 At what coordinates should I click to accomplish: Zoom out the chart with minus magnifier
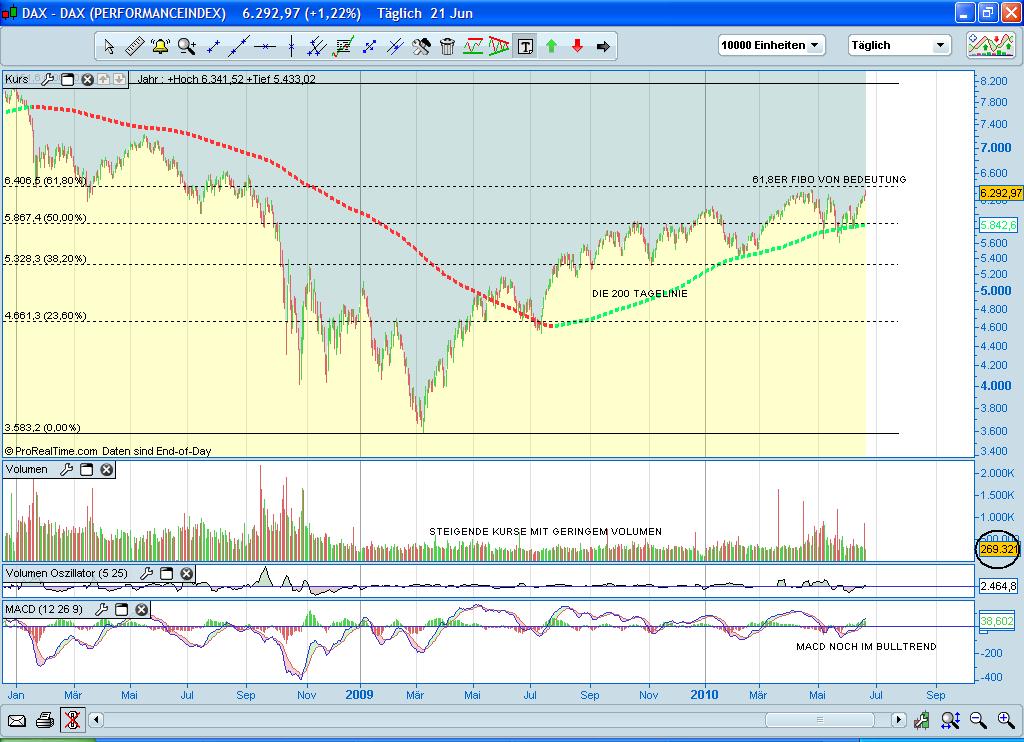point(978,720)
